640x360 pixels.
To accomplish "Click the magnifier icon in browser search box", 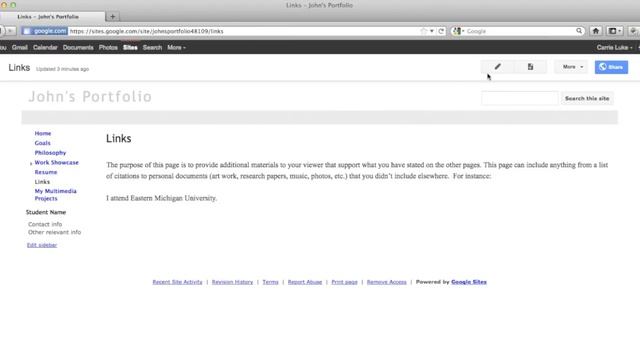I will (579, 31).
